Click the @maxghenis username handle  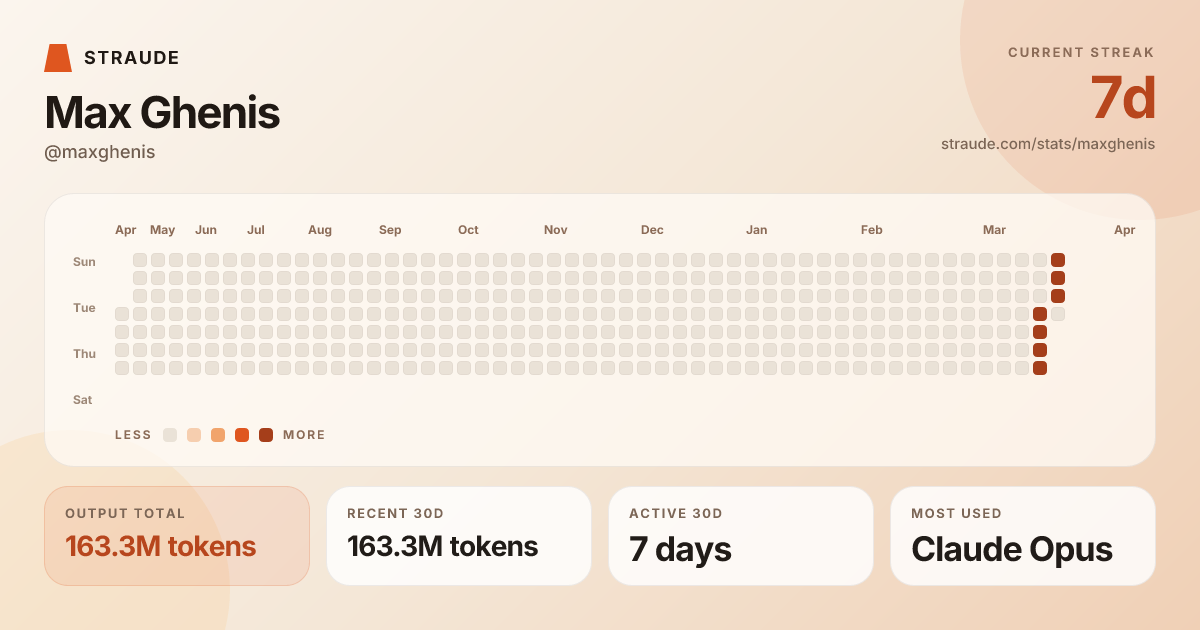[100, 152]
